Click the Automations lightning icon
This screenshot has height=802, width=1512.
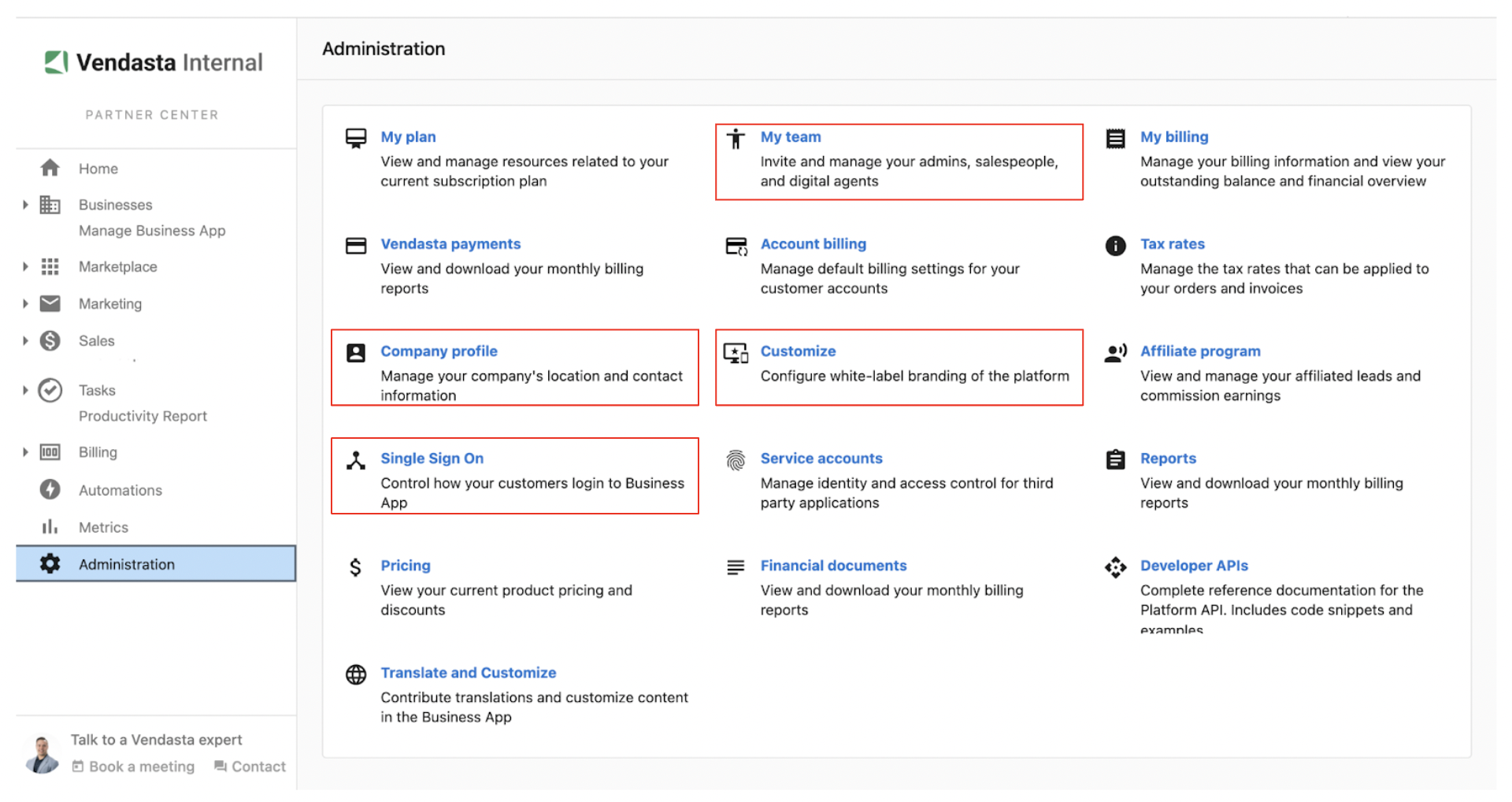(x=50, y=489)
